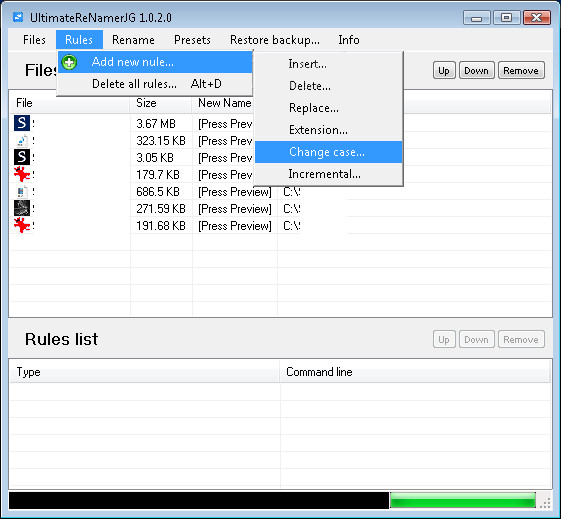Select the thumbnail icon in the 271.59 KB row
The image size is (561, 519).
point(22,208)
